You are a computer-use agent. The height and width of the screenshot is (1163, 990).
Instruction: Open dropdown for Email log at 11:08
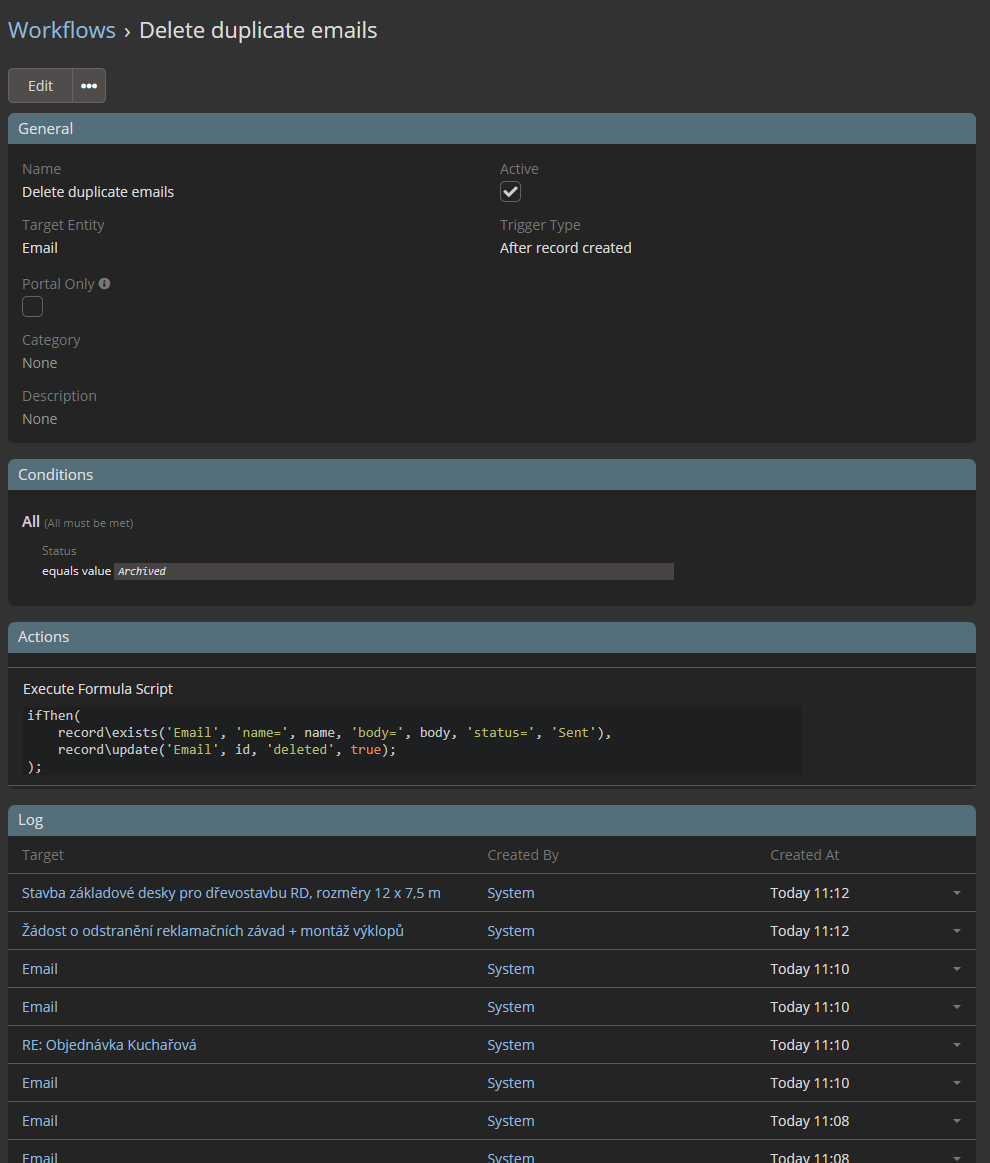[x=956, y=1121]
